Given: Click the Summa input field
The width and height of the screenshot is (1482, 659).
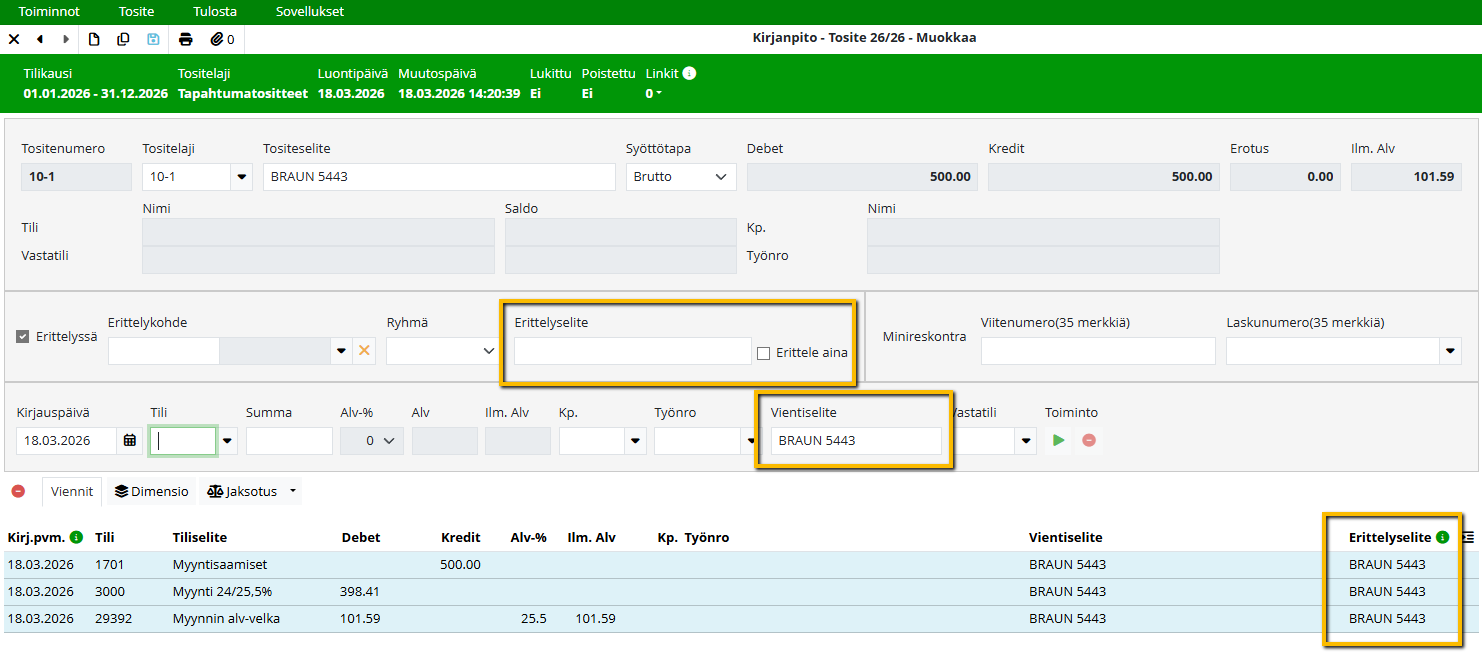Looking at the screenshot, I should pyautogui.click(x=289, y=441).
